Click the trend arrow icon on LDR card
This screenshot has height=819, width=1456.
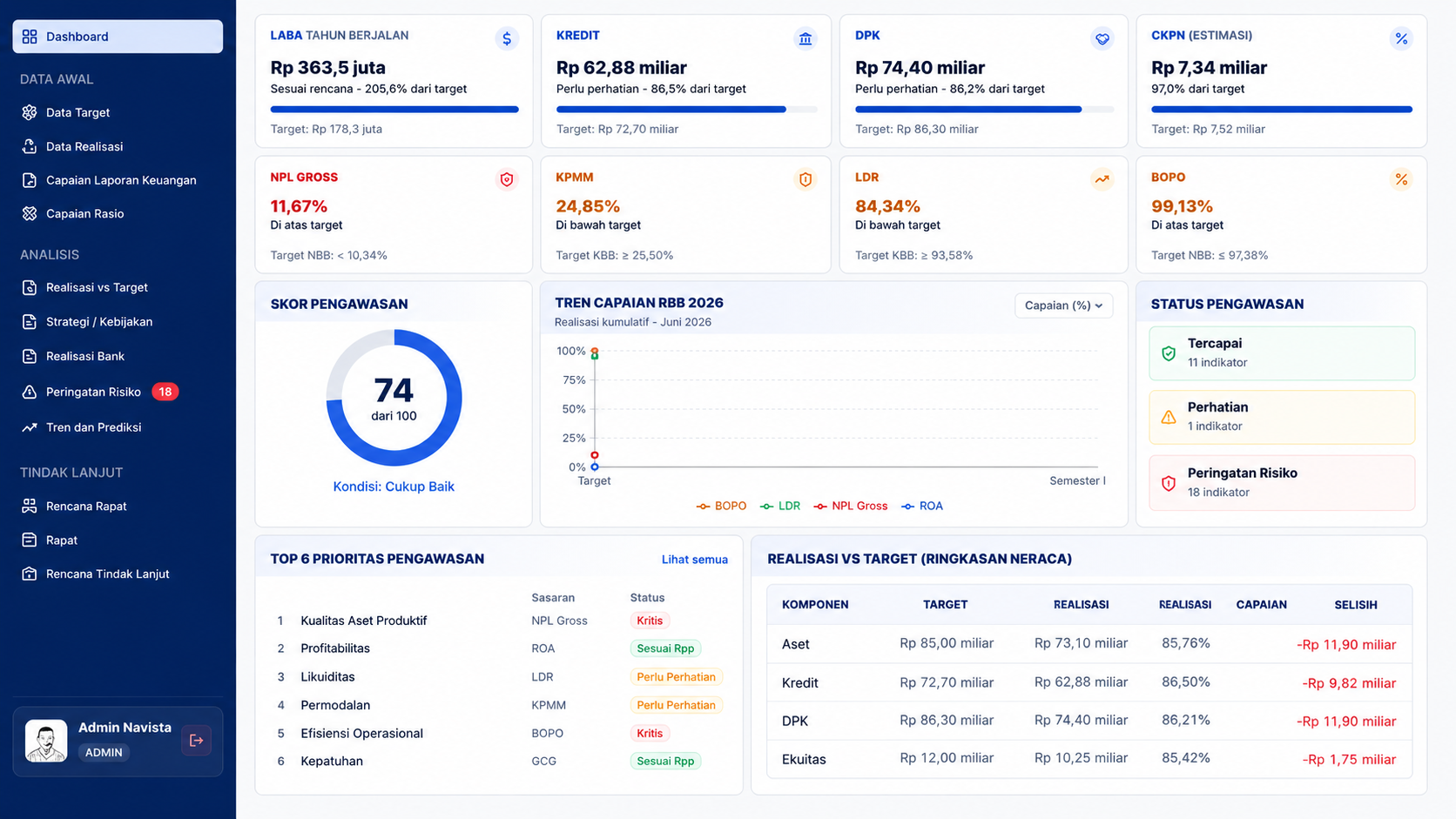tap(1102, 179)
